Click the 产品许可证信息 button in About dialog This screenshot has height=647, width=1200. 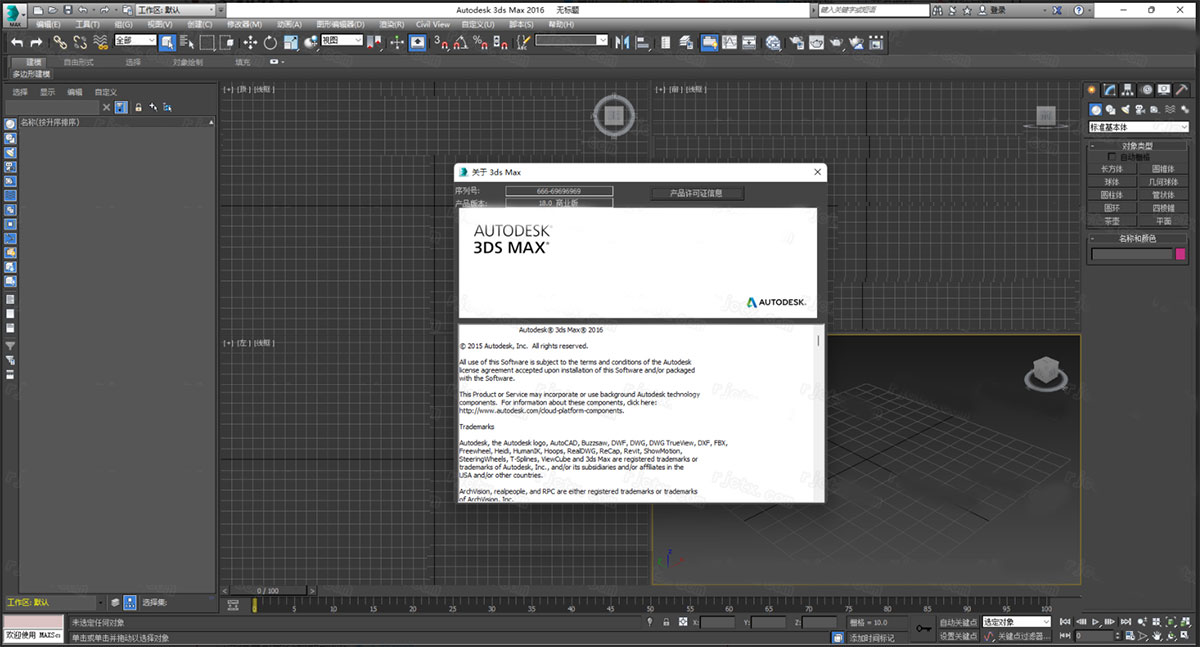pyautogui.click(x=695, y=193)
